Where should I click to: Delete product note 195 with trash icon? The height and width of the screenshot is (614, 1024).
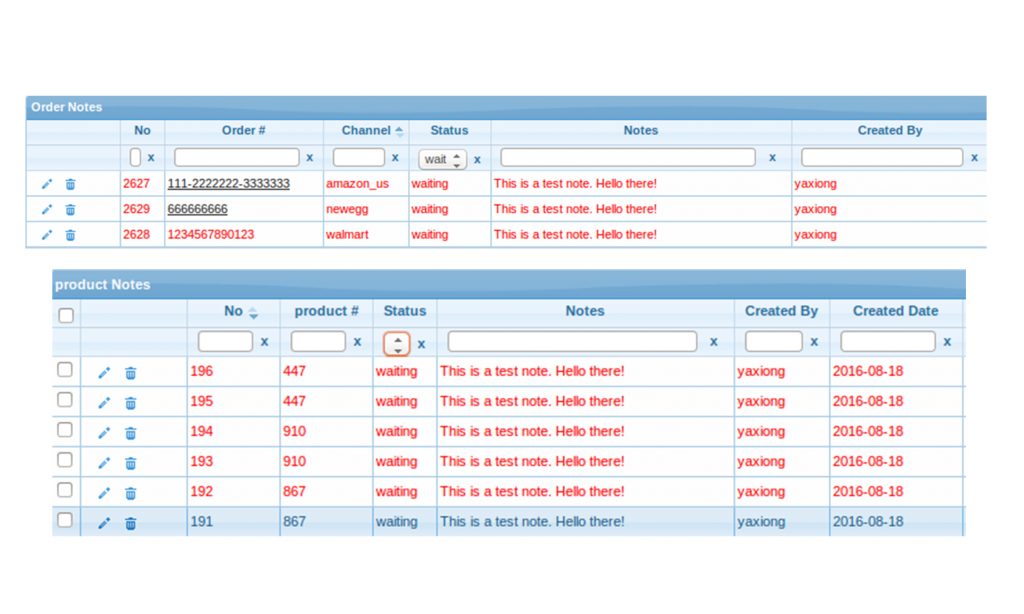coord(131,403)
